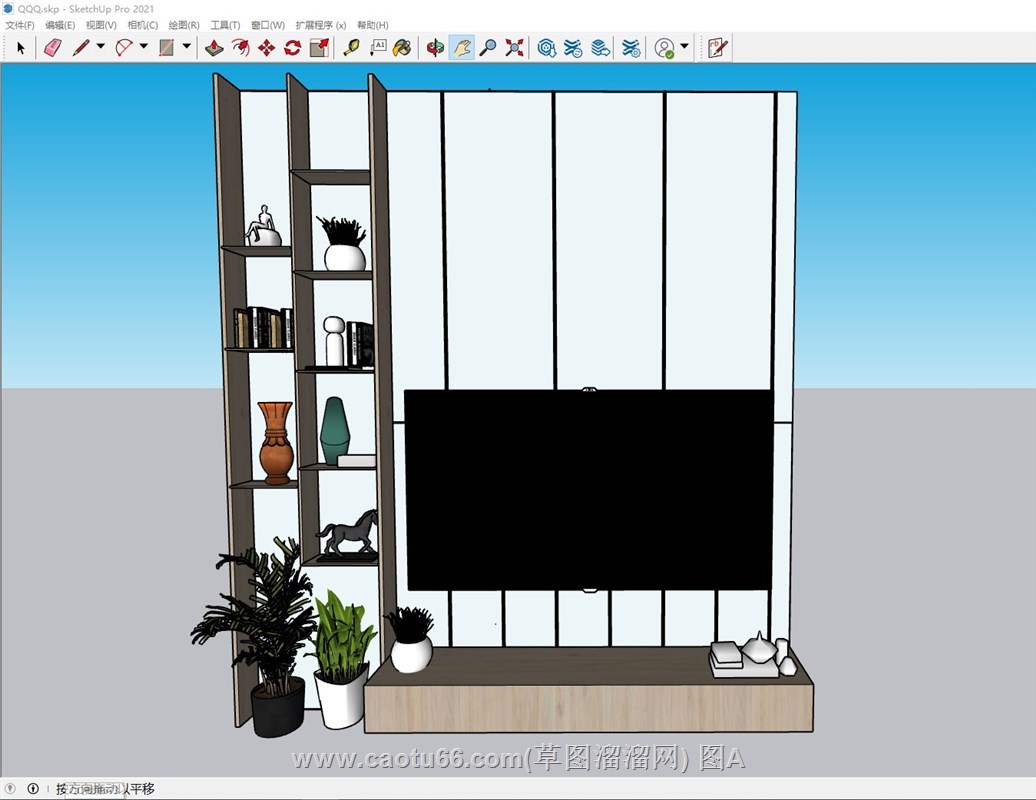Expand the Arc tool dropdown arrow
1036x800 pixels.
point(143,47)
